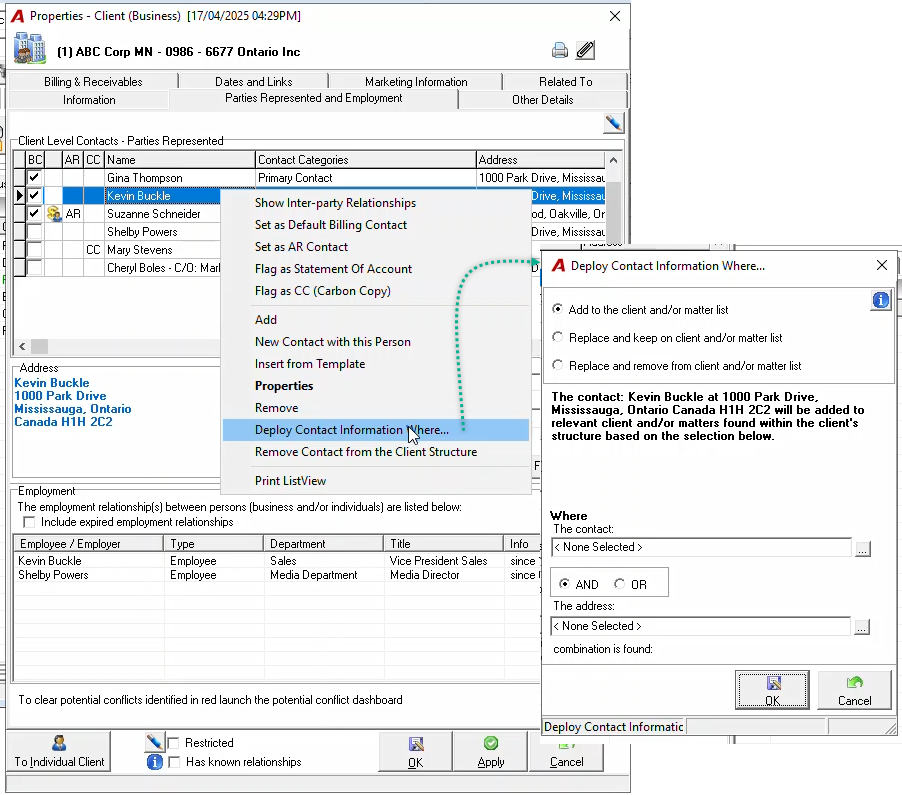Viewport: 902px width, 795px height.
Task: Click the To Individual Client button
Action: 59,751
